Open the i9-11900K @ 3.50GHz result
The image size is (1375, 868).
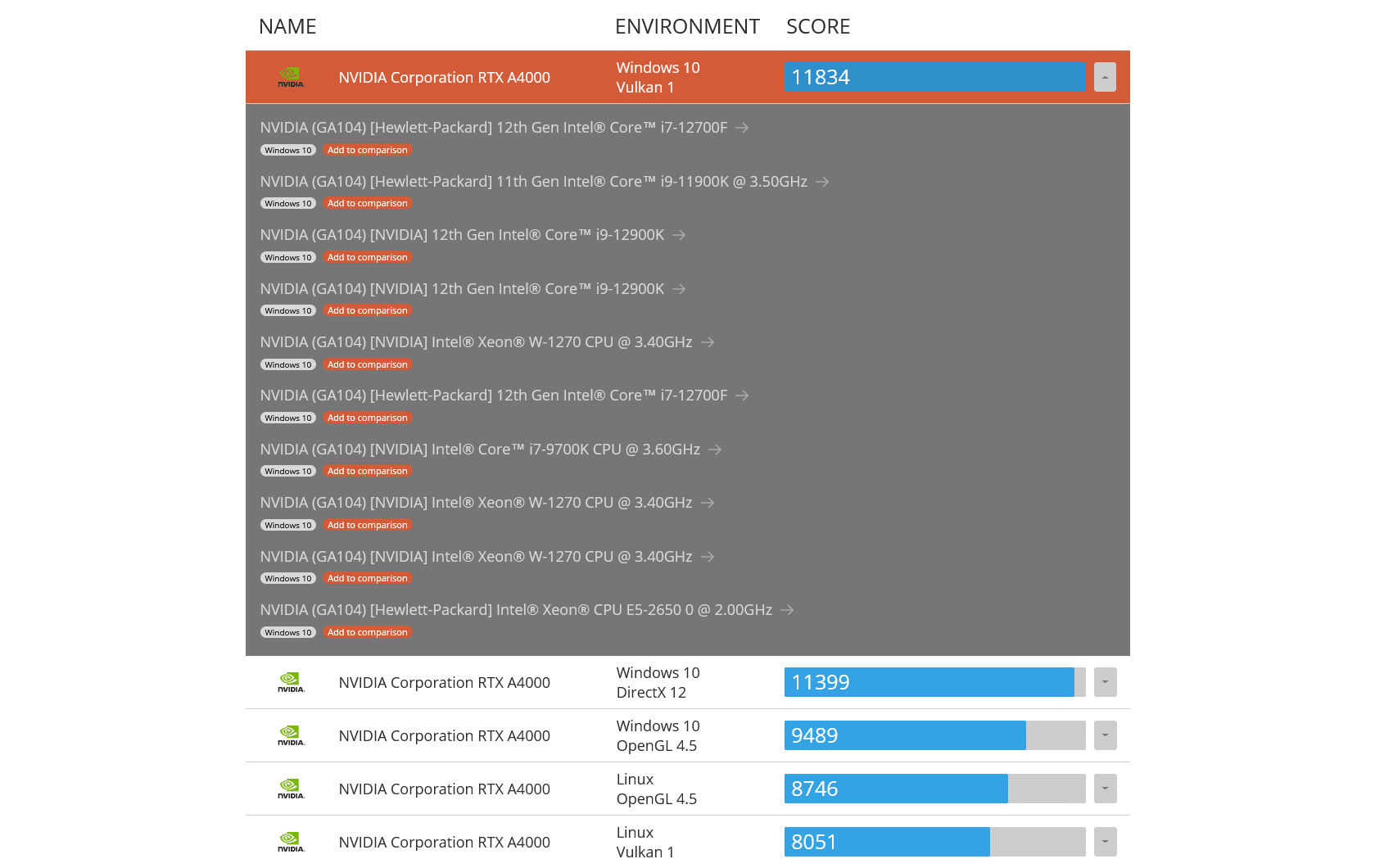534,182
